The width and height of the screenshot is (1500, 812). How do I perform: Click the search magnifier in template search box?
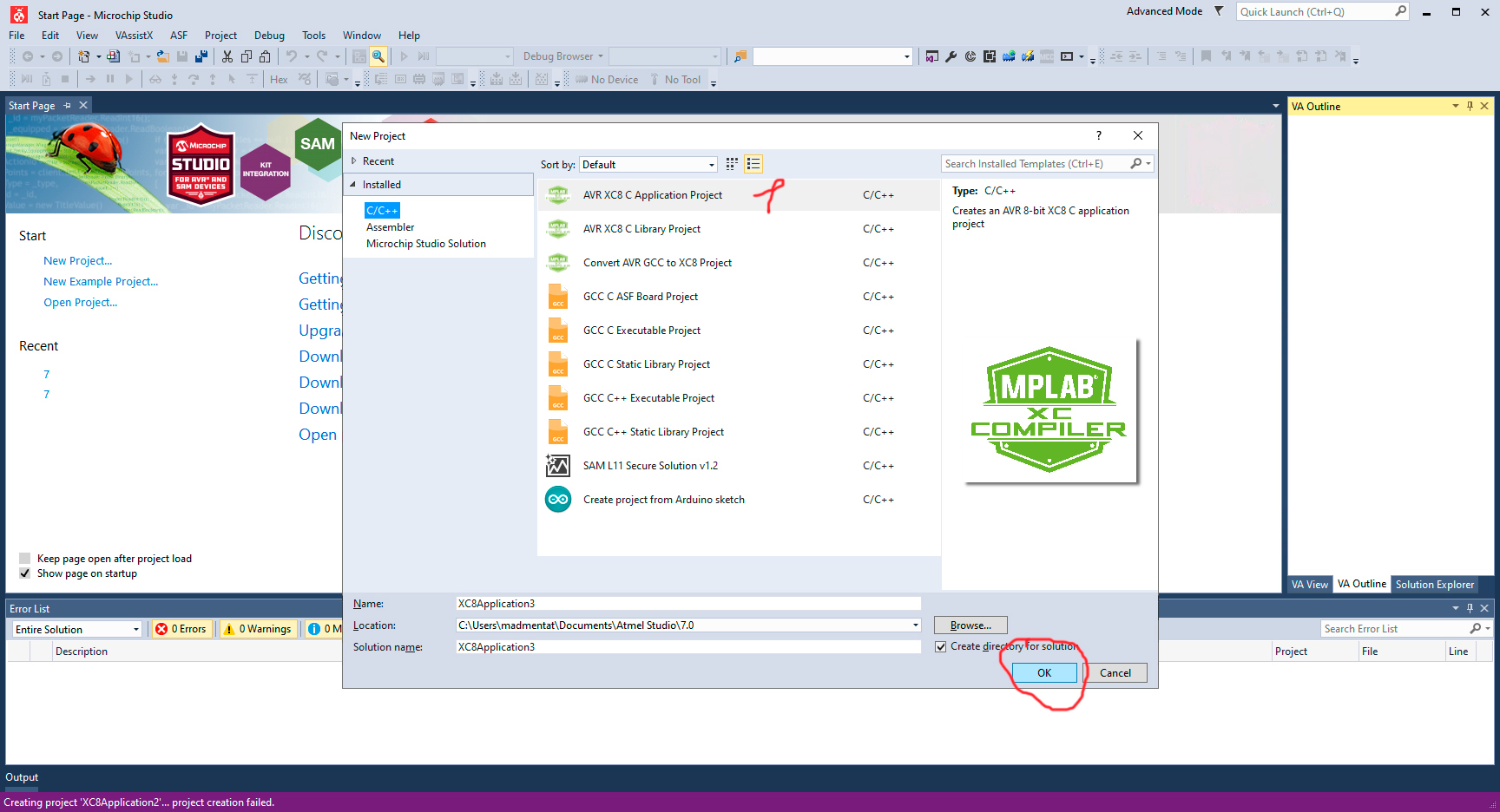1136,164
